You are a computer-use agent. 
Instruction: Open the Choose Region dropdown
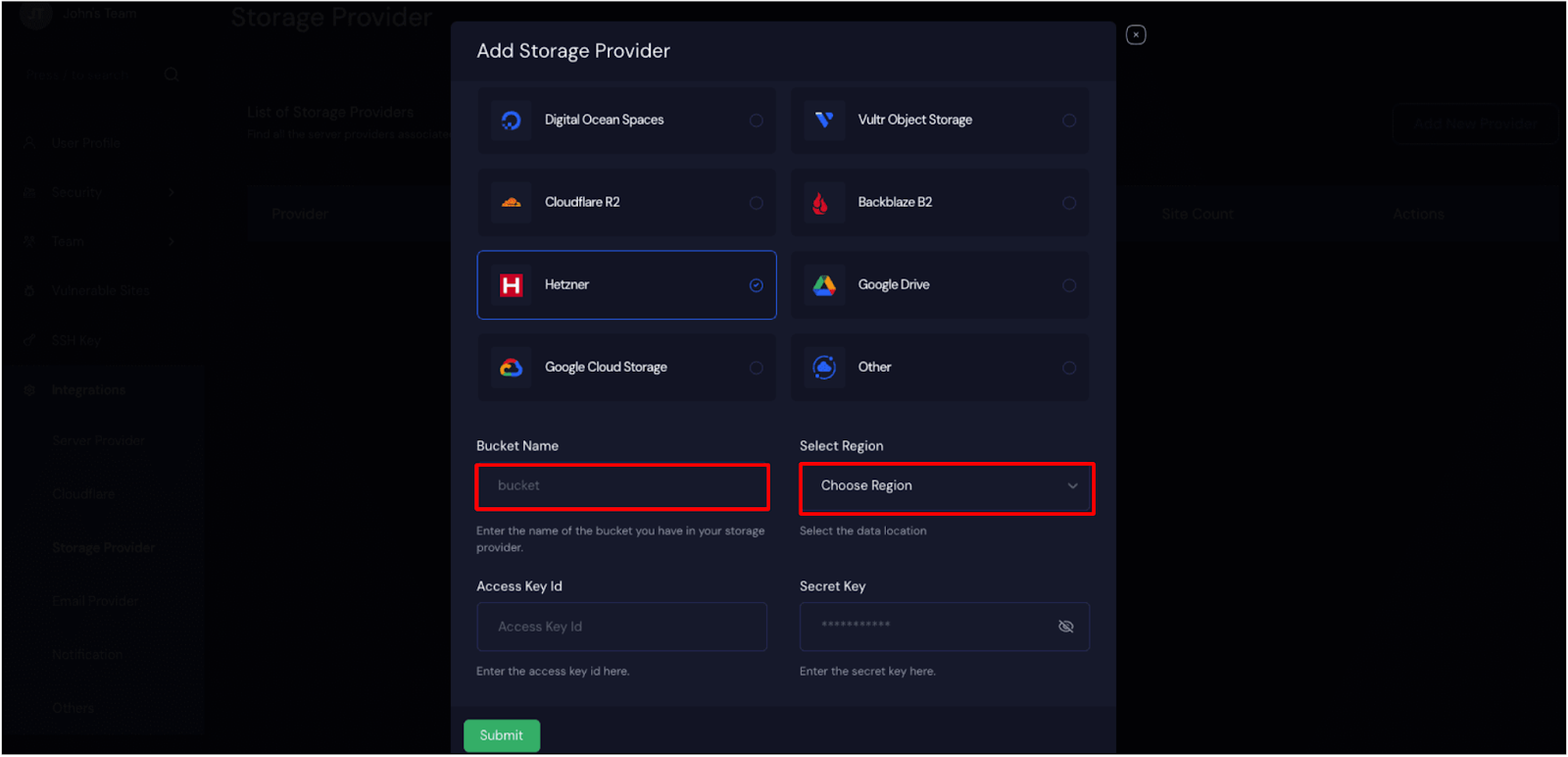point(947,487)
